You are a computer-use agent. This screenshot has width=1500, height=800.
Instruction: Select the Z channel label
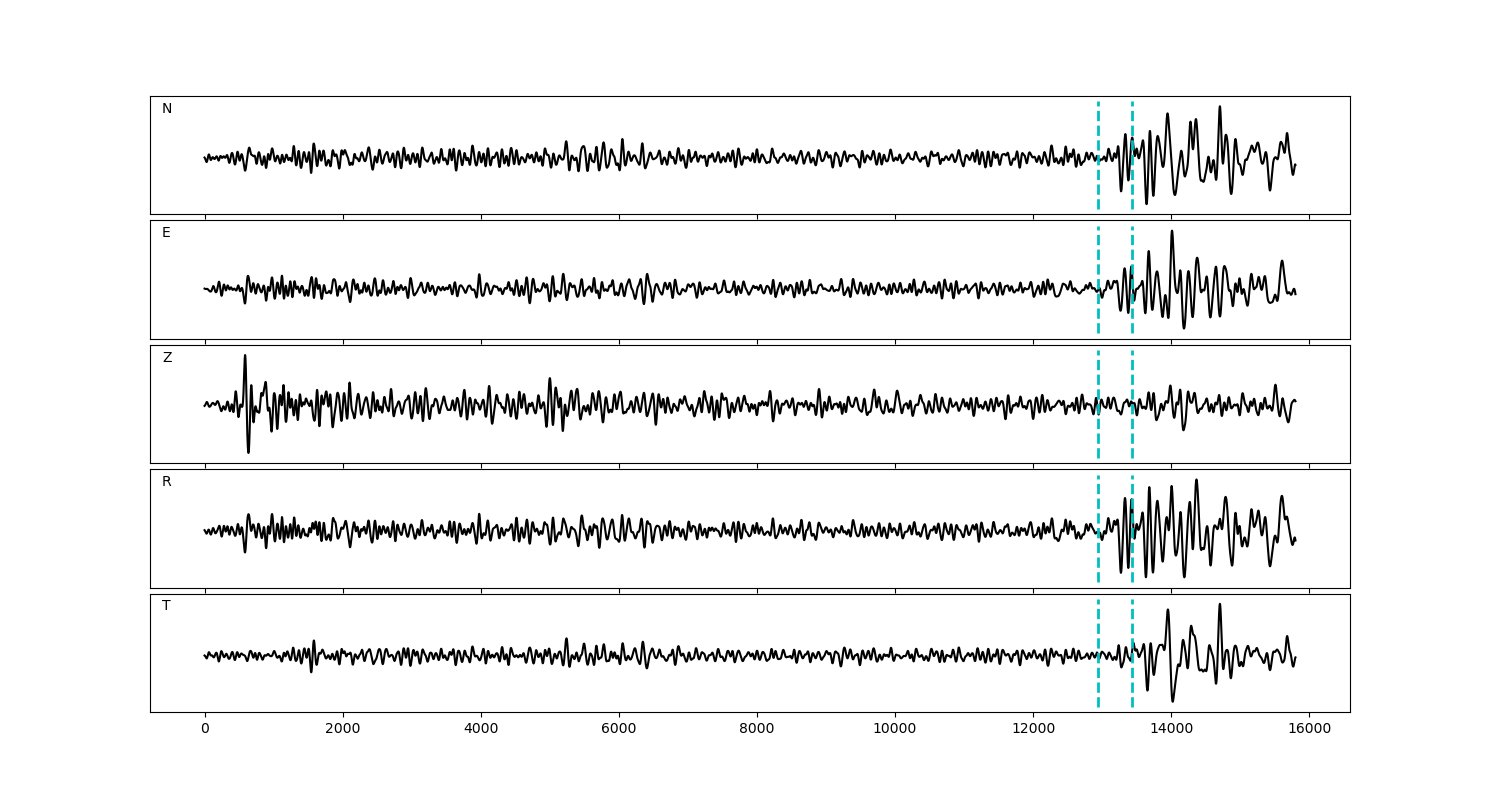pos(167,358)
